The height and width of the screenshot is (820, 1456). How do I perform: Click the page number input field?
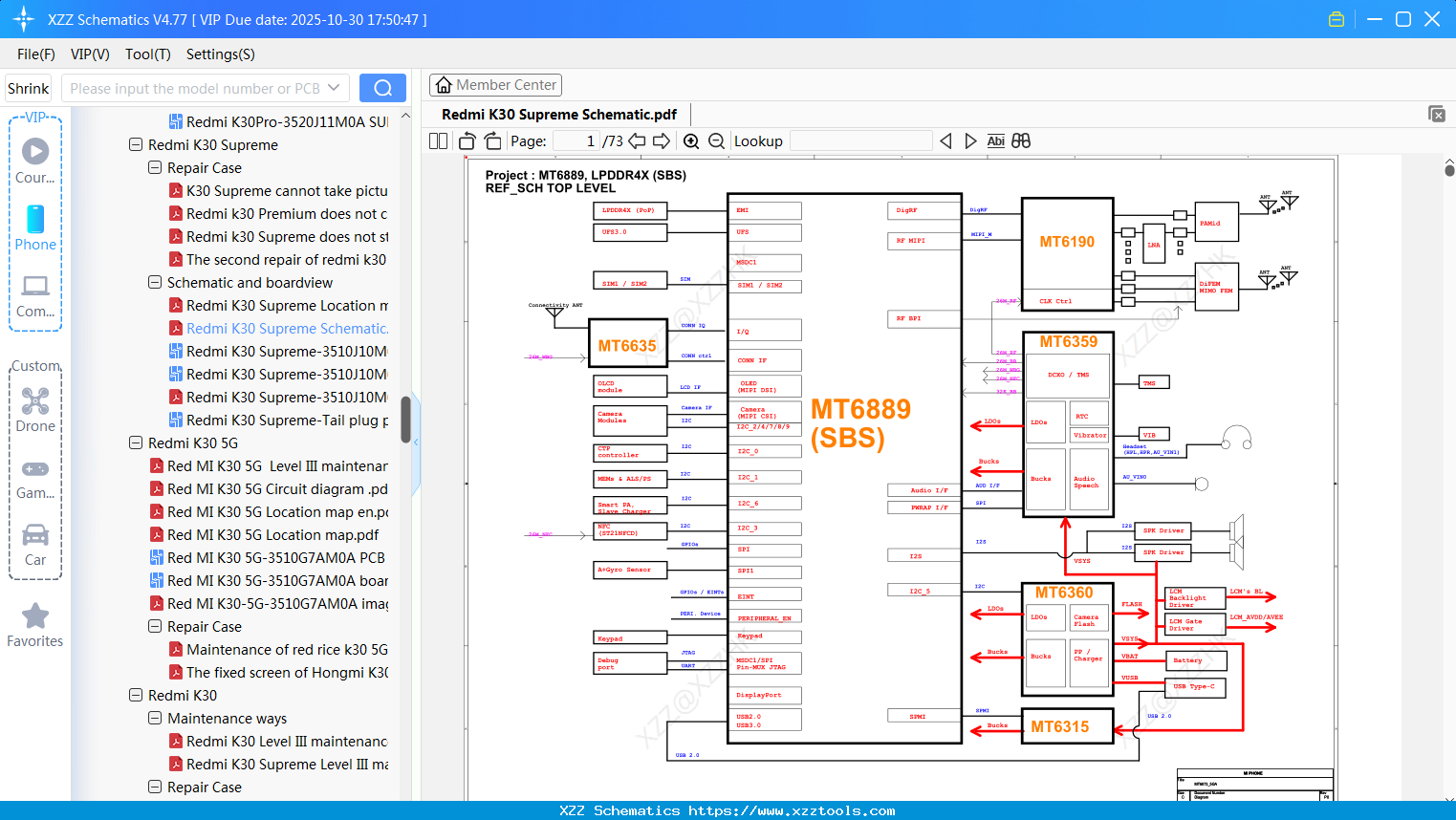[575, 140]
